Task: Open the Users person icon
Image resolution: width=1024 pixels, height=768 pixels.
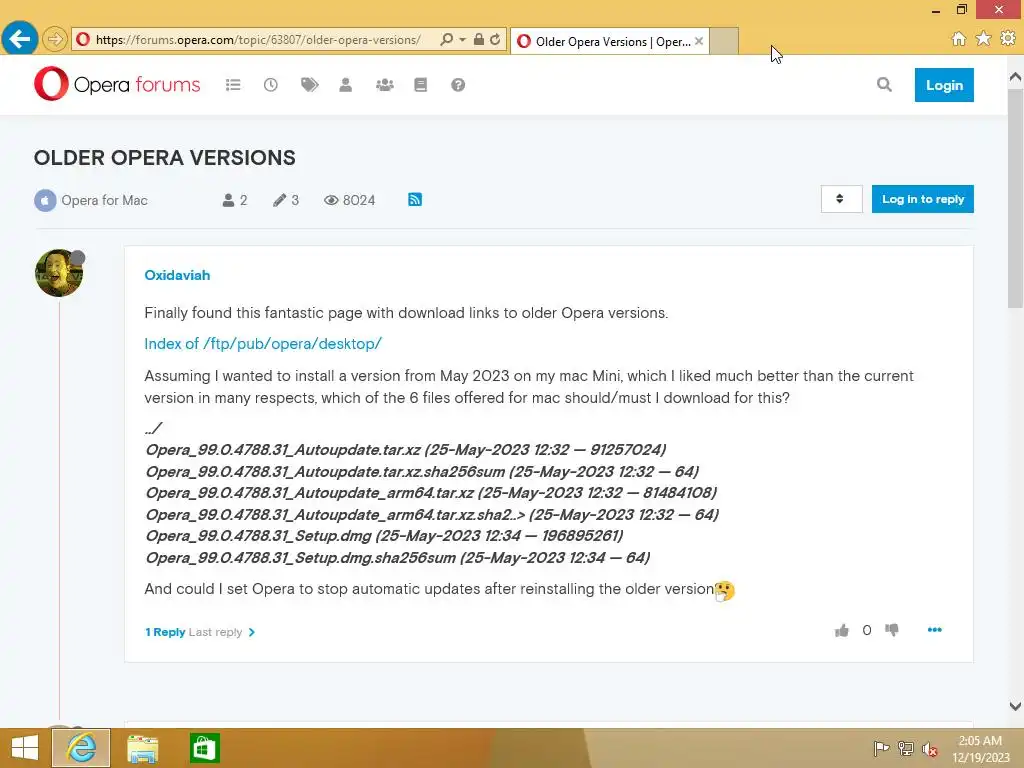Action: (345, 85)
